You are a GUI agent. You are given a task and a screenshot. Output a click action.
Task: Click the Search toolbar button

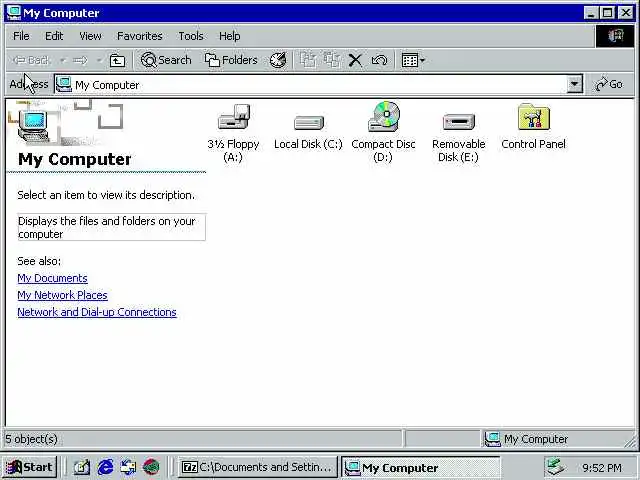(x=166, y=60)
